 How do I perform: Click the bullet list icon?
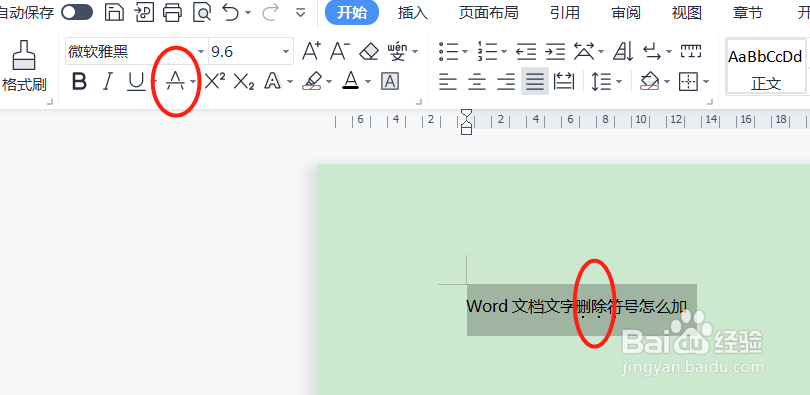449,51
